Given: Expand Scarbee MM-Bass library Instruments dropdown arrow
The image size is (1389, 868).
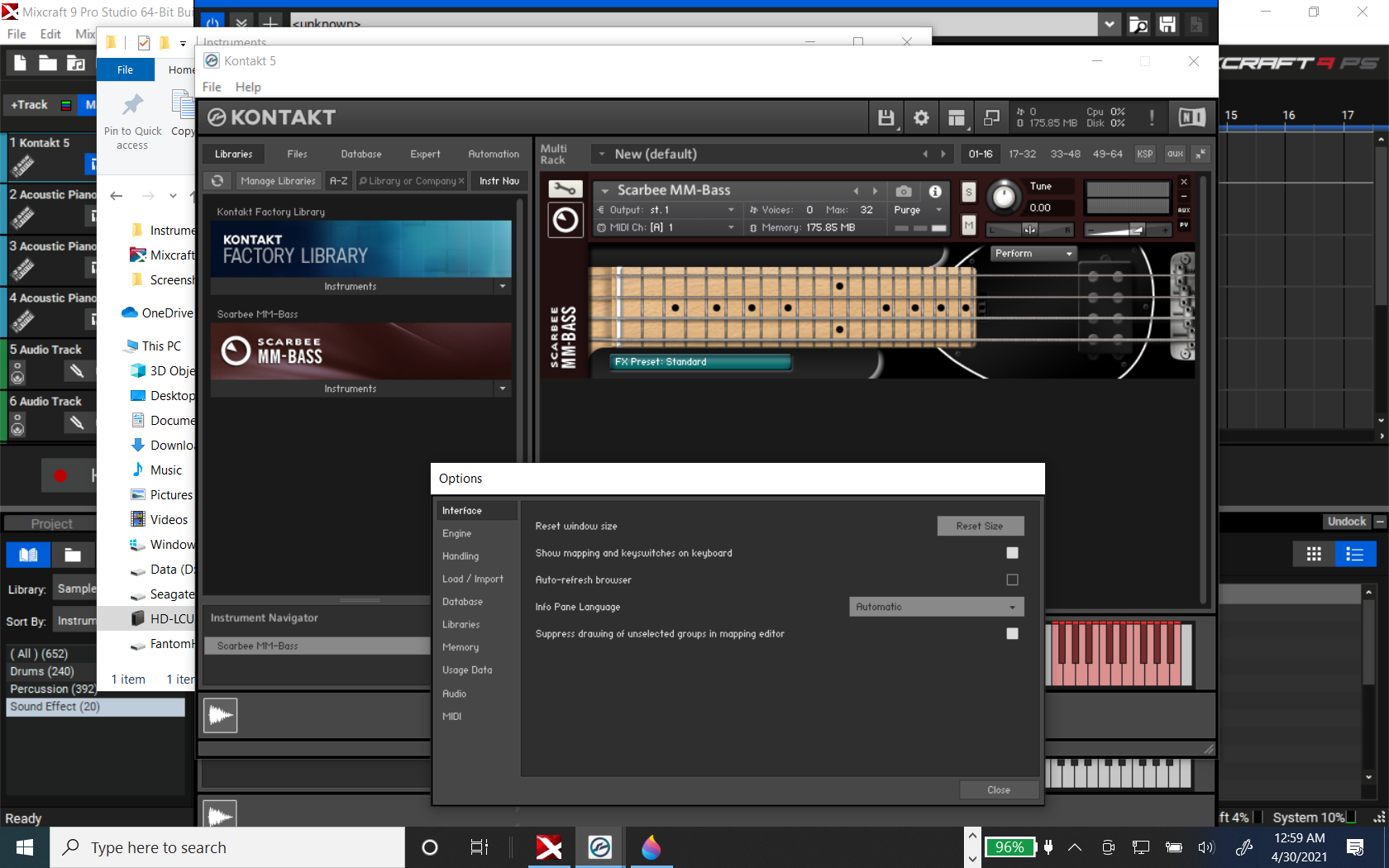Looking at the screenshot, I should (503, 389).
